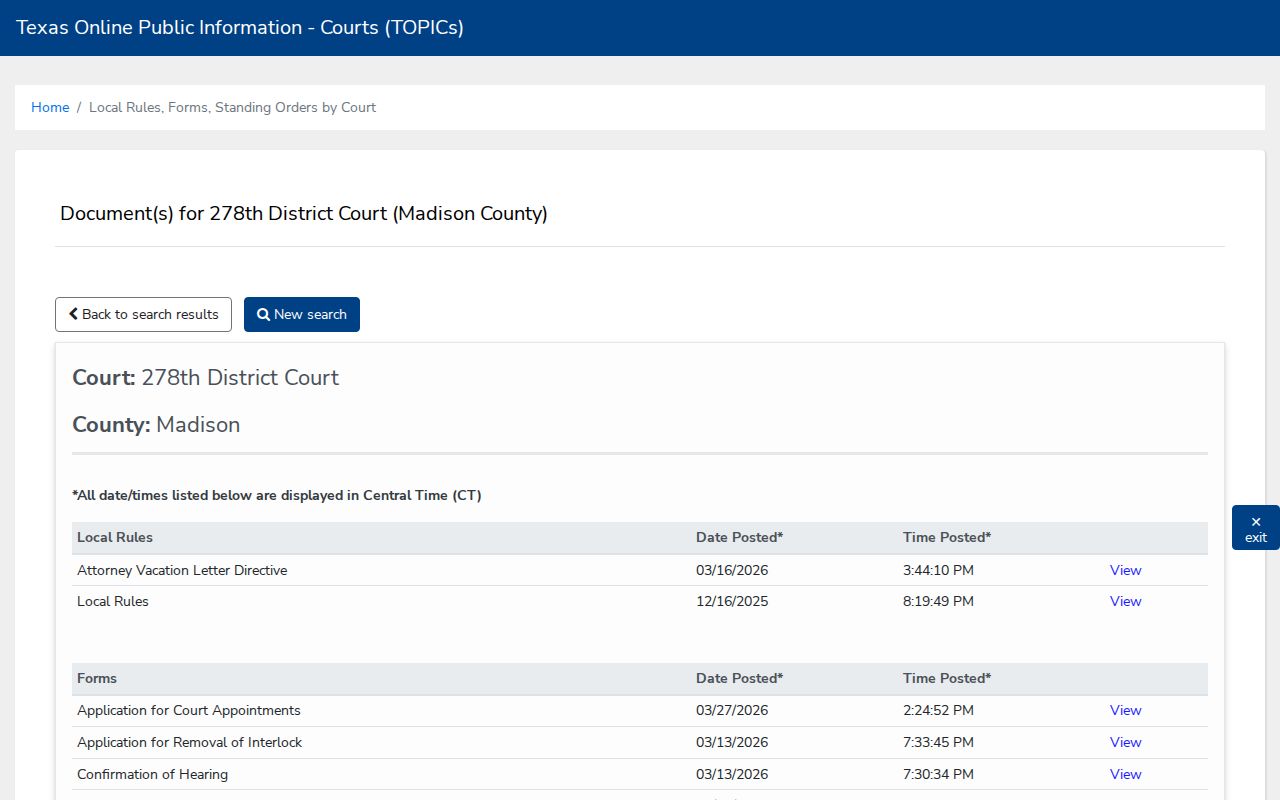The image size is (1280, 800).
Task: Click the 'Attorney Vacation Letter Directive' row text
Action: [182, 570]
